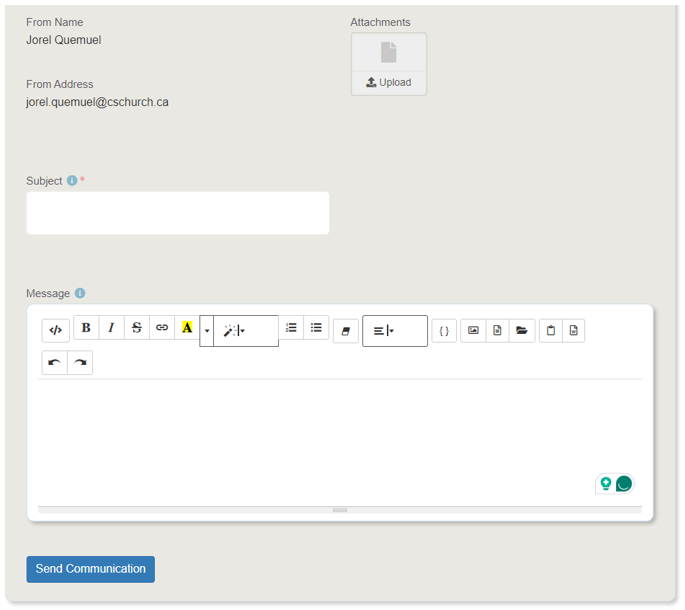Insert an unordered bullet list

pos(316,328)
